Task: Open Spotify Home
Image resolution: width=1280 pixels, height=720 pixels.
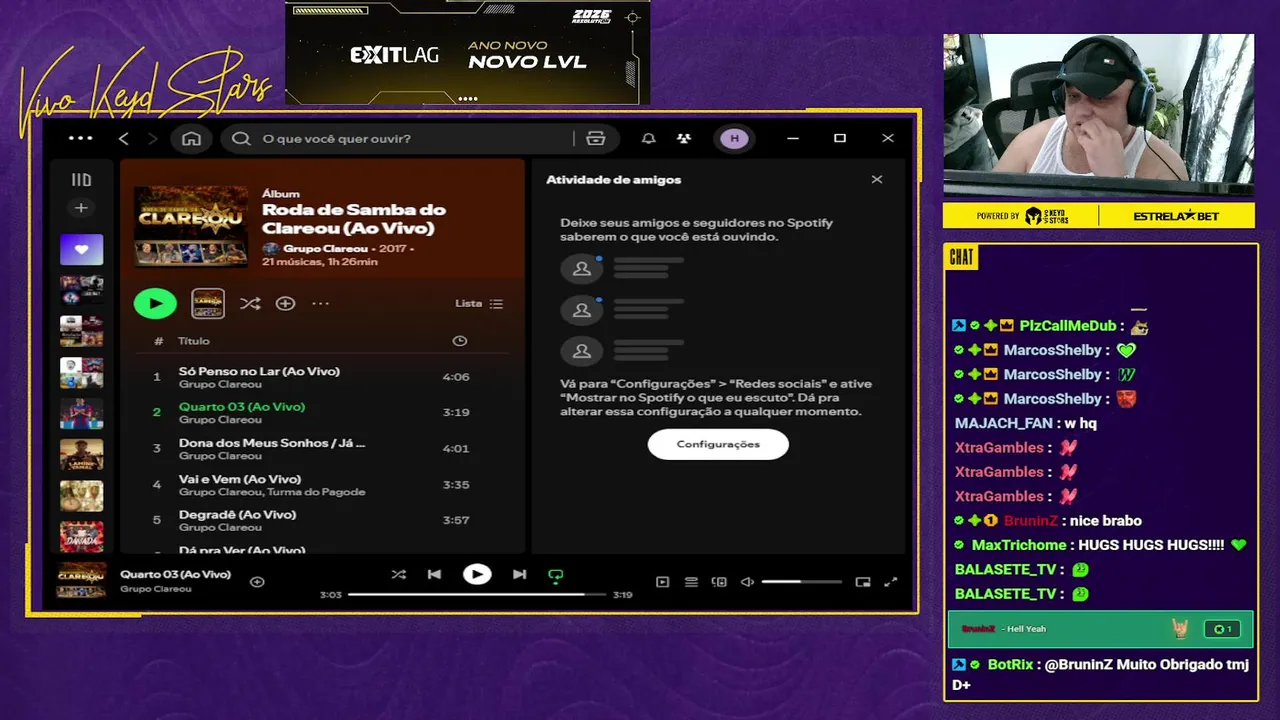Action: pos(191,138)
